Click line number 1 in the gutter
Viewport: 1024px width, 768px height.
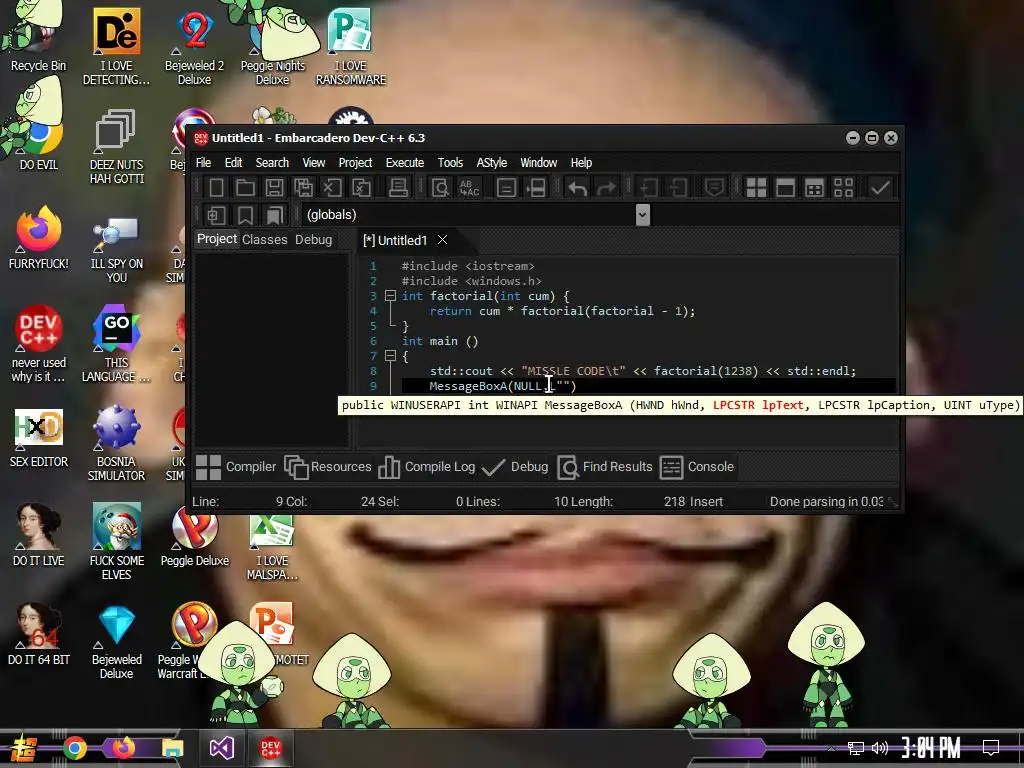click(373, 266)
